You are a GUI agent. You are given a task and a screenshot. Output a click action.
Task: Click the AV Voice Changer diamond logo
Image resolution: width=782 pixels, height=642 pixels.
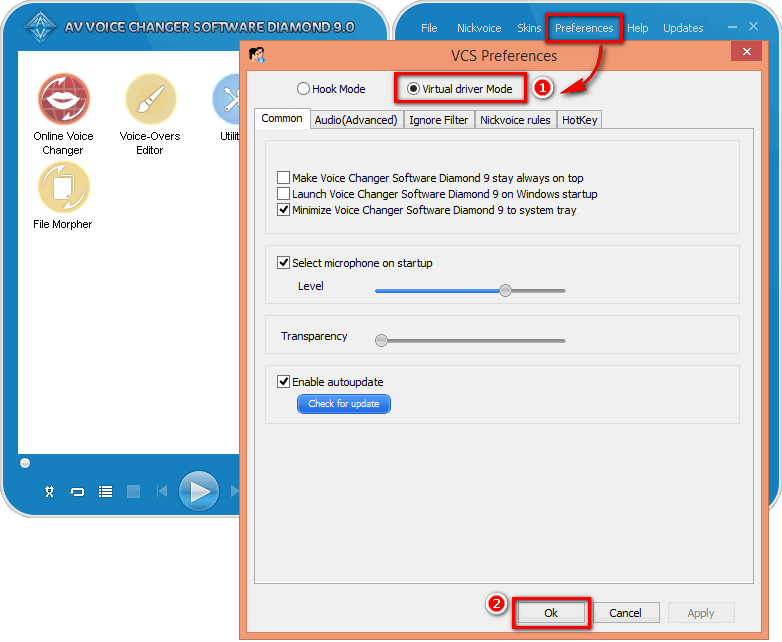(x=40, y=27)
